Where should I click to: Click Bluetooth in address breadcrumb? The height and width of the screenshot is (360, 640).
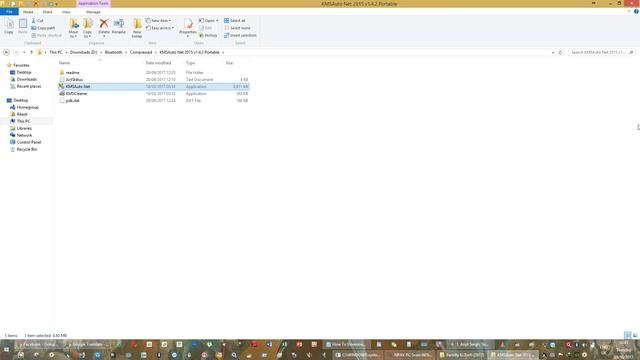pos(113,52)
